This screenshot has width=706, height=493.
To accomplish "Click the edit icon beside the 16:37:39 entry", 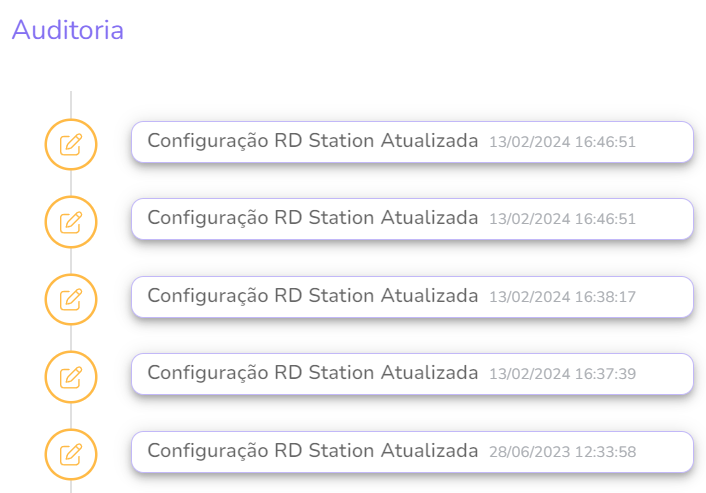I will click(x=71, y=377).
